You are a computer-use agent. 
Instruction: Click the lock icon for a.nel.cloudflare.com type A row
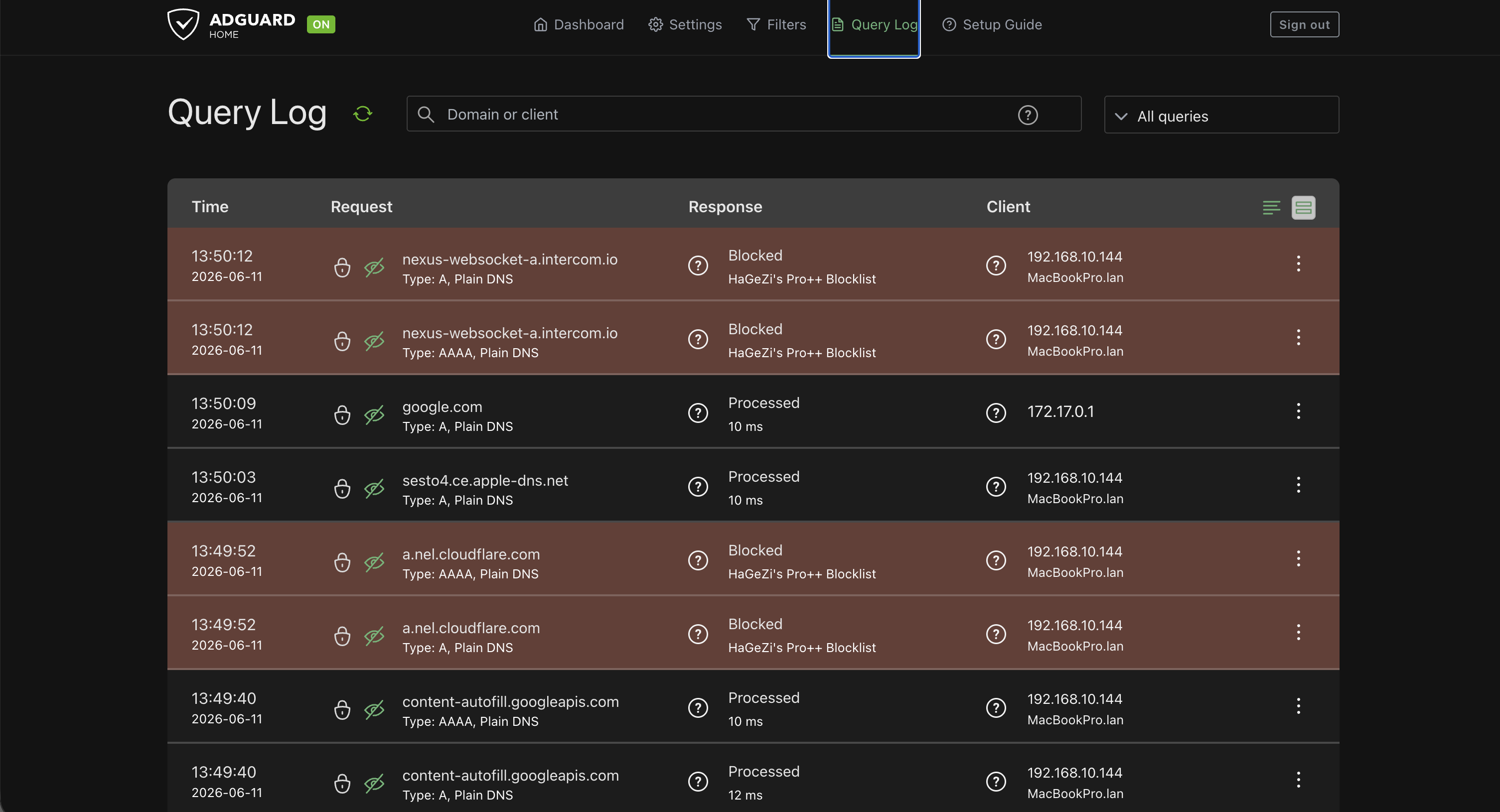tap(342, 636)
